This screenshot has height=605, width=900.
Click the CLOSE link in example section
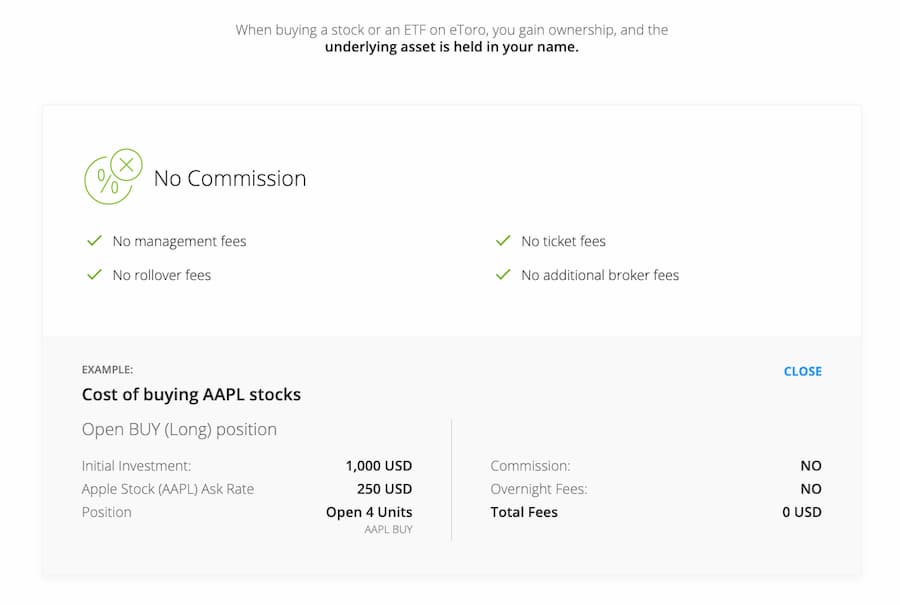(x=802, y=371)
